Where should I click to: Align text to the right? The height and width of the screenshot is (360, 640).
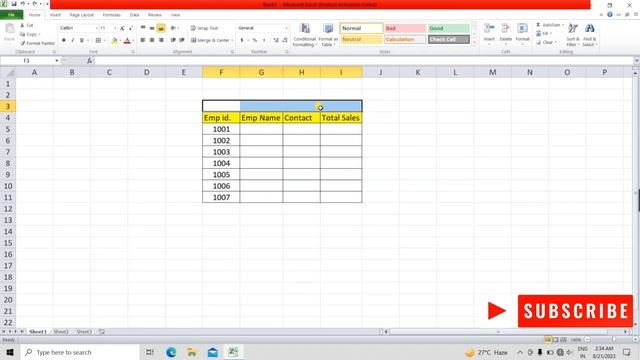pyautogui.click(x=161, y=40)
